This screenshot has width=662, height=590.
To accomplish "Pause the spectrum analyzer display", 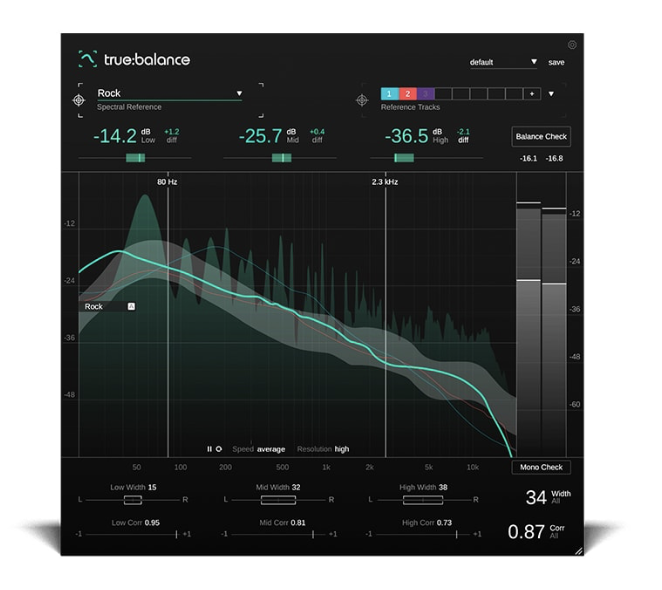I will point(209,449).
